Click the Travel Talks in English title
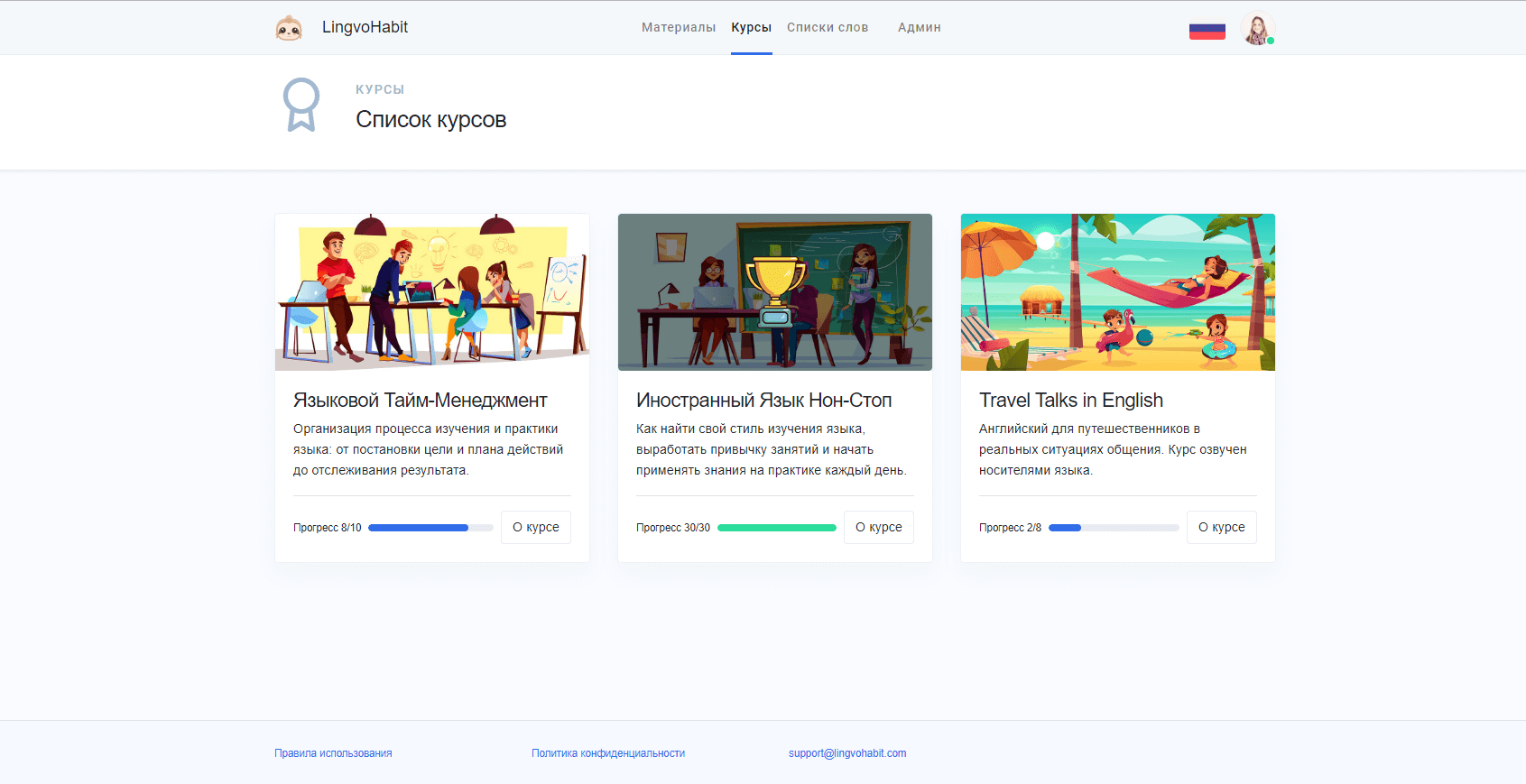Viewport: 1526px width, 784px height. (x=1071, y=400)
